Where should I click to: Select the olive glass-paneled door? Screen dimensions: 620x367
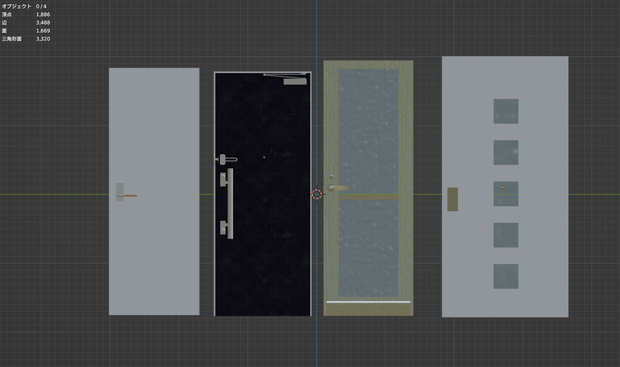point(369,188)
